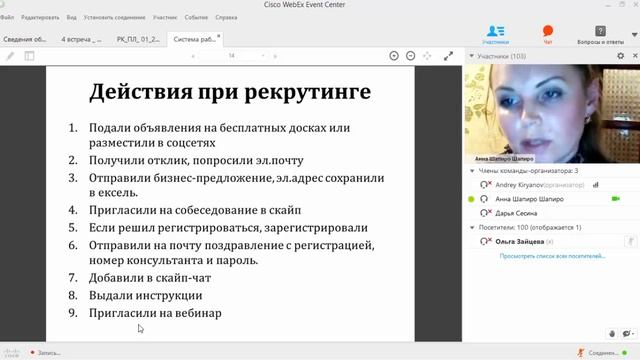The image size is (640, 360).
Task: Click the green camera icon for Анна Шапиро
Action: click(x=616, y=199)
